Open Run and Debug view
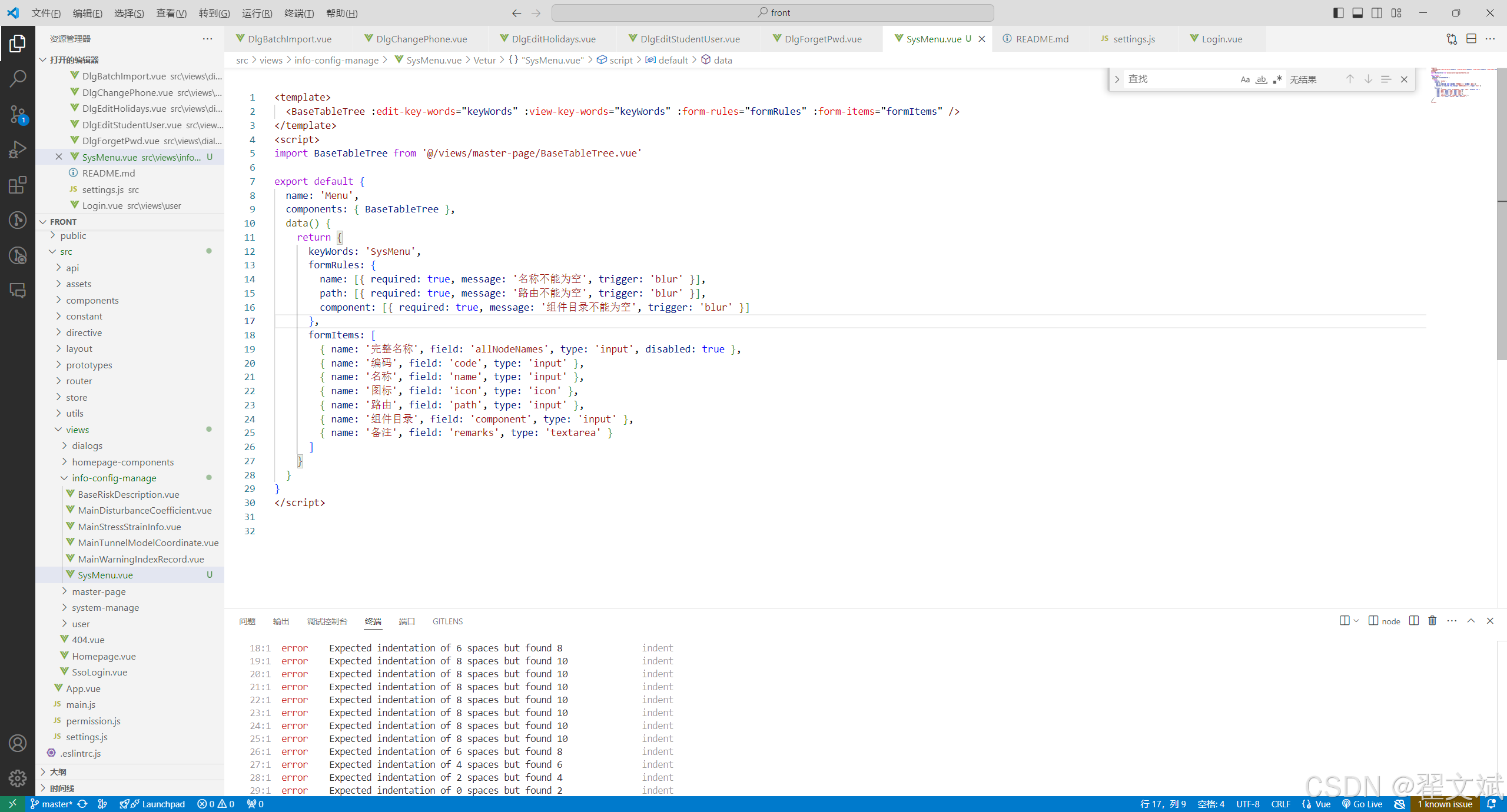Image resolution: width=1507 pixels, height=812 pixels. click(x=18, y=149)
